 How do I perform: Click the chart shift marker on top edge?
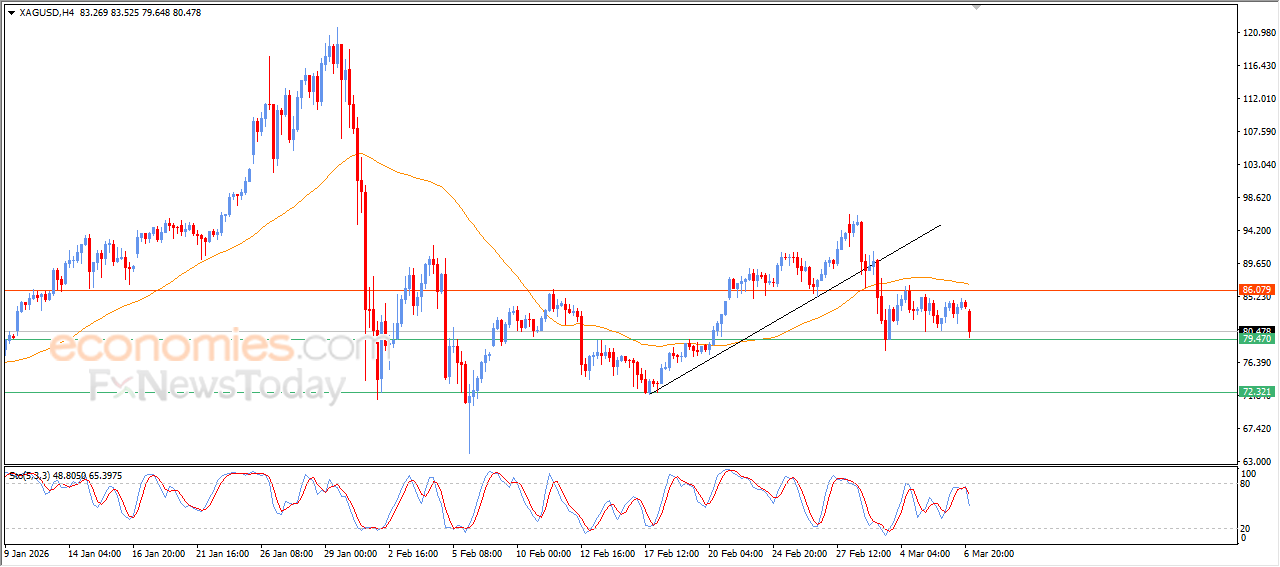pos(977,7)
